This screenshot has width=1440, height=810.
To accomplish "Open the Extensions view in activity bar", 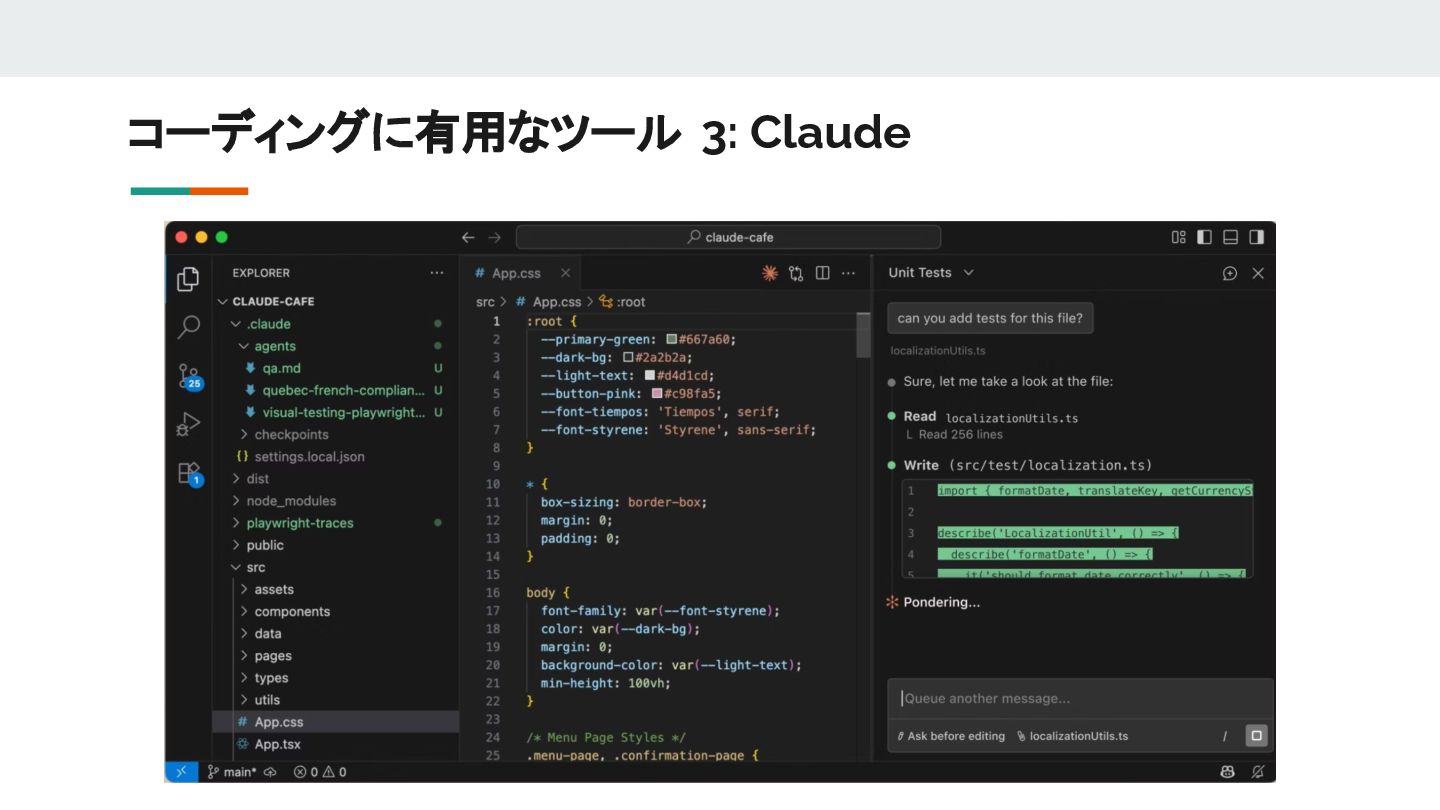I will pos(189,473).
